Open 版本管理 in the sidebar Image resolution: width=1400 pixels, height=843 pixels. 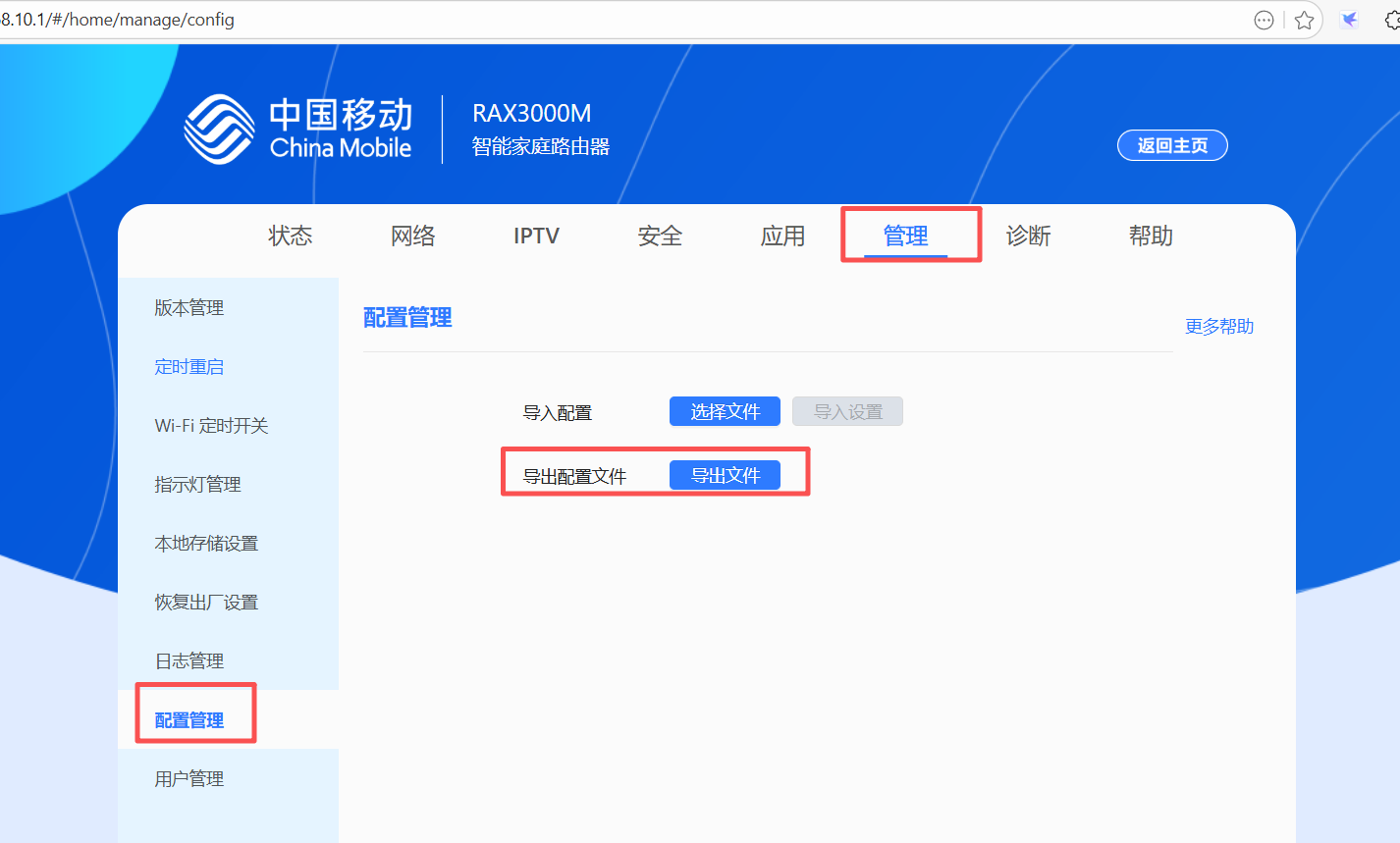click(x=189, y=308)
